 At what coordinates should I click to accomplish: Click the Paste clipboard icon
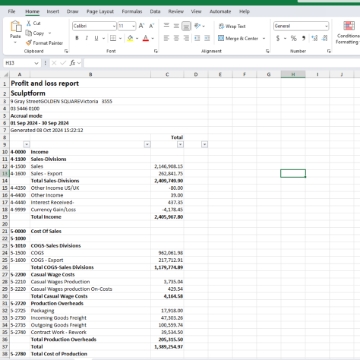[15, 26]
